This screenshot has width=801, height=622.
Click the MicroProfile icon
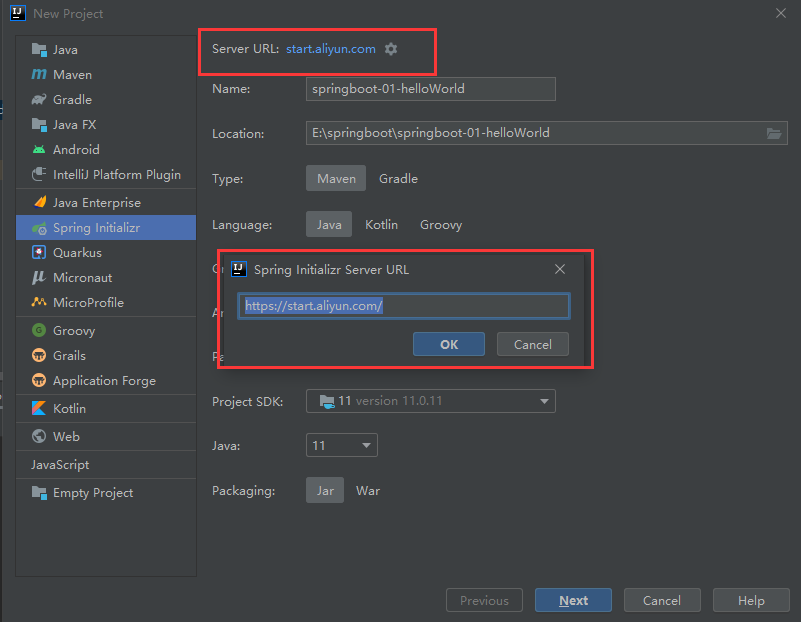coord(39,302)
